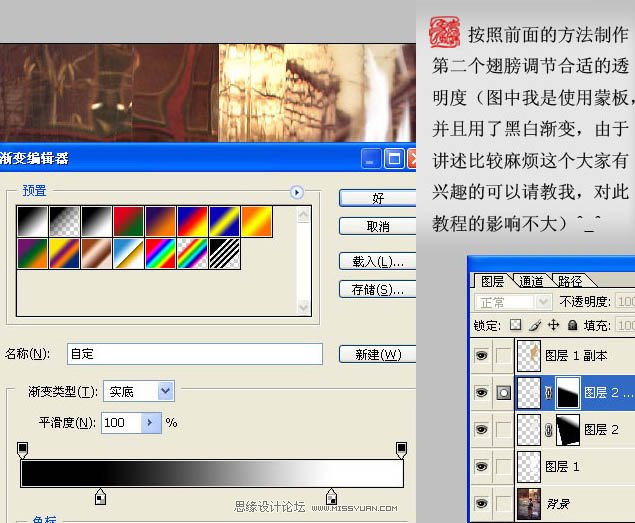
Task: Select the 图层 2 layer name
Action: pos(601,429)
